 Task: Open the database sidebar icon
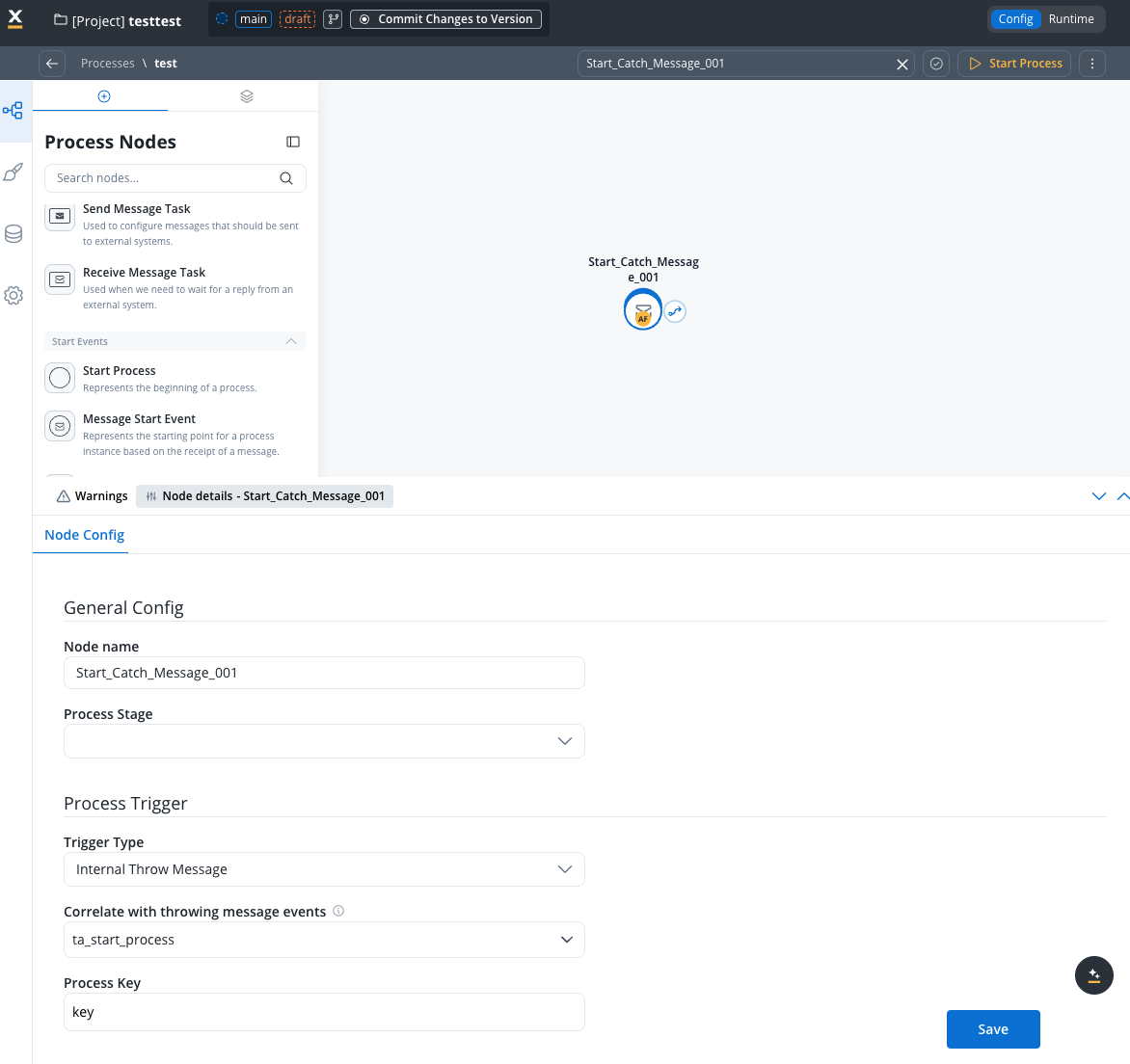[x=13, y=234]
